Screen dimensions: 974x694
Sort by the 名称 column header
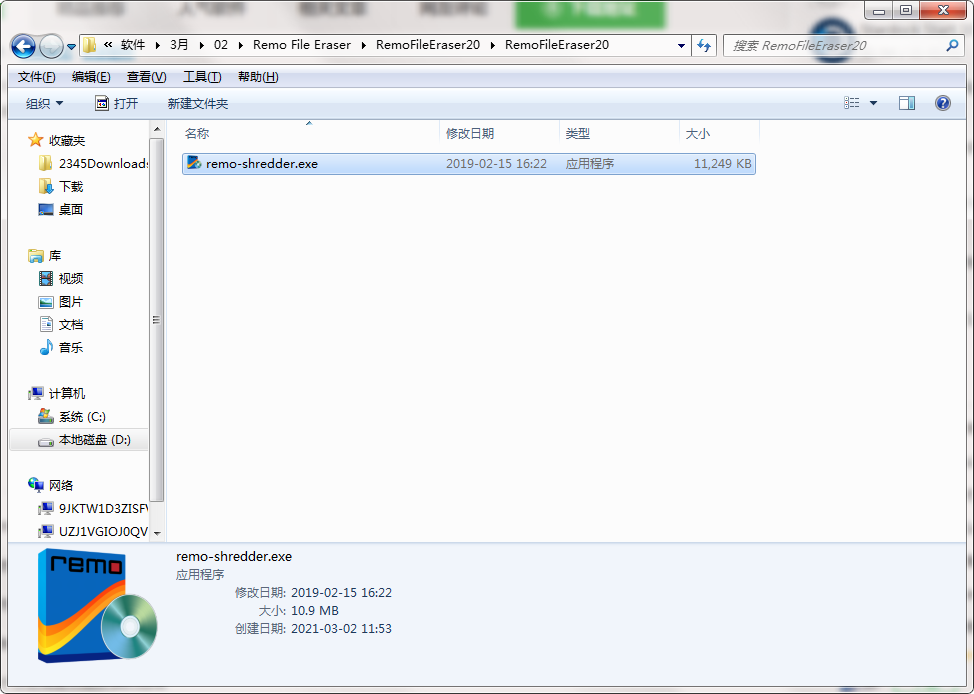[x=308, y=133]
